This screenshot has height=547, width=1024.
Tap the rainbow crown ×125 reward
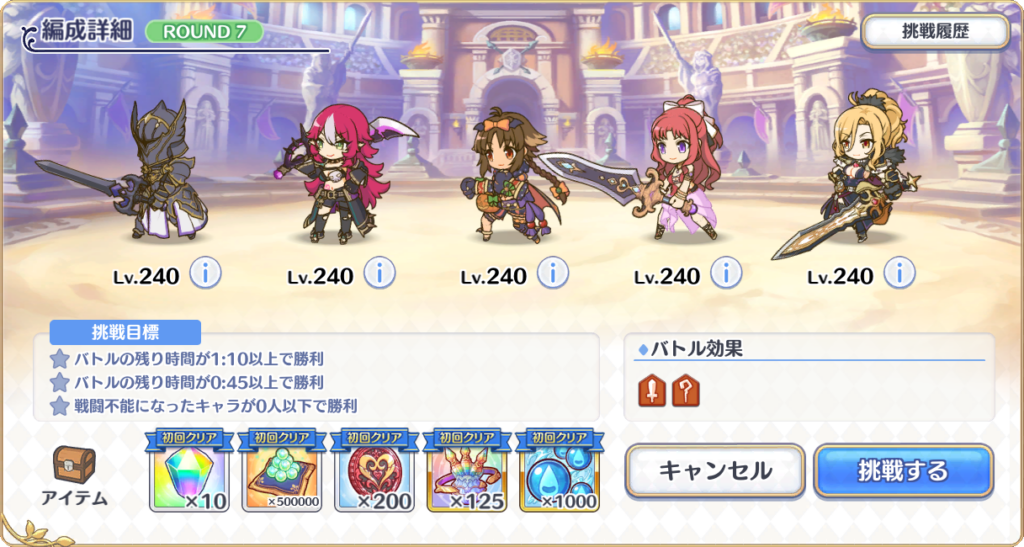(x=467, y=471)
